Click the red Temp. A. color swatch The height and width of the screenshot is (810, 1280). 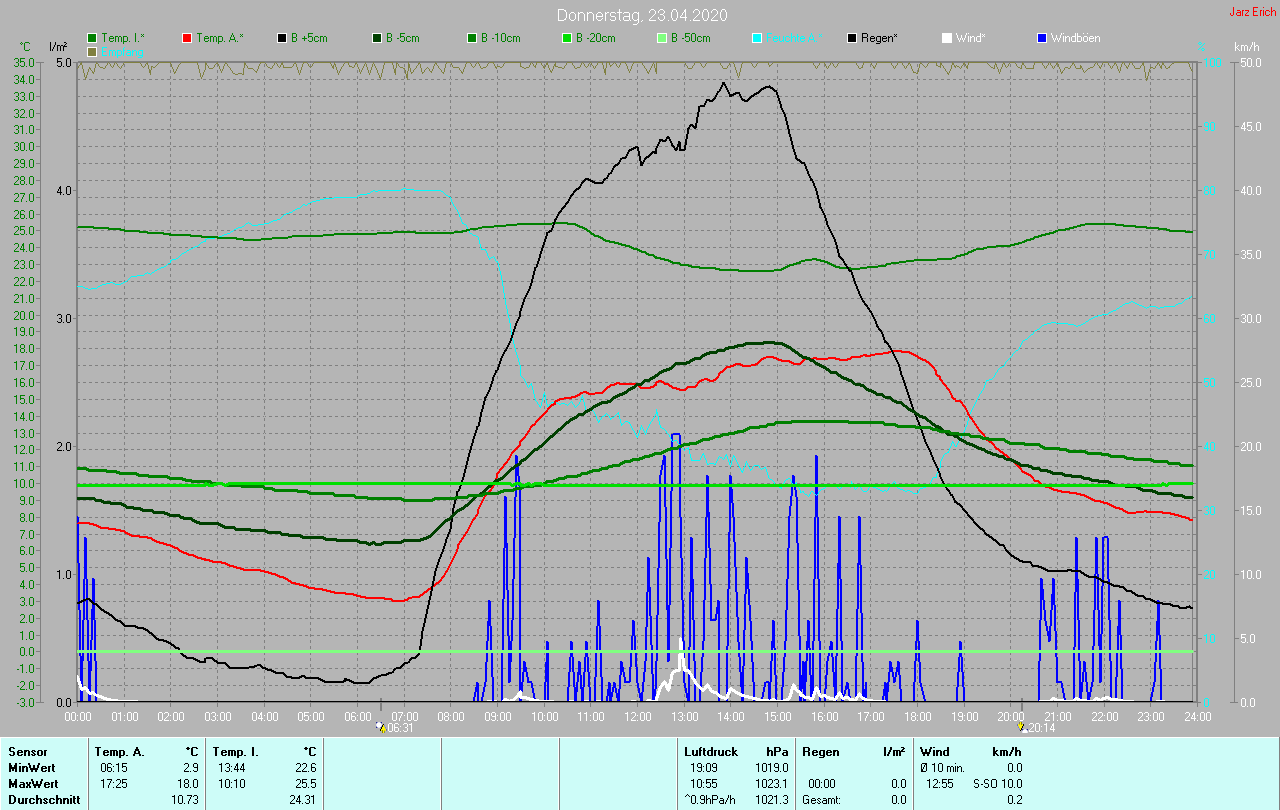pos(188,38)
